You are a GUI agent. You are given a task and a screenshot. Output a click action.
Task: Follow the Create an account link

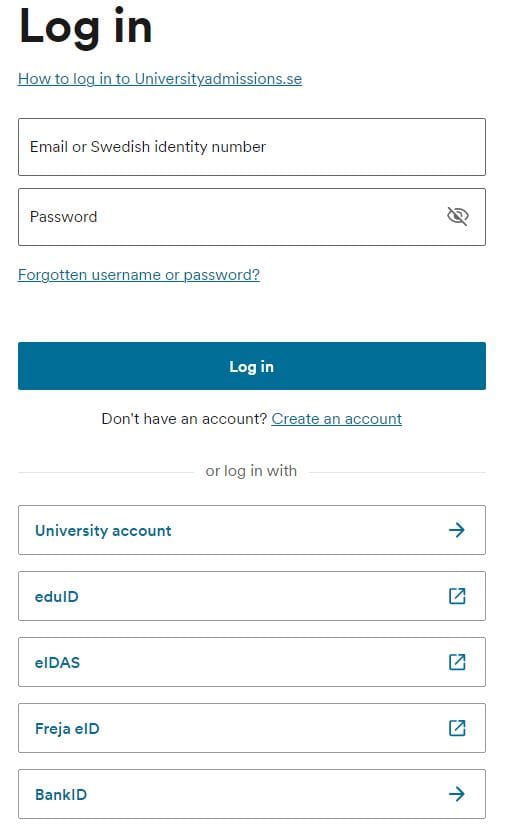[x=336, y=419]
